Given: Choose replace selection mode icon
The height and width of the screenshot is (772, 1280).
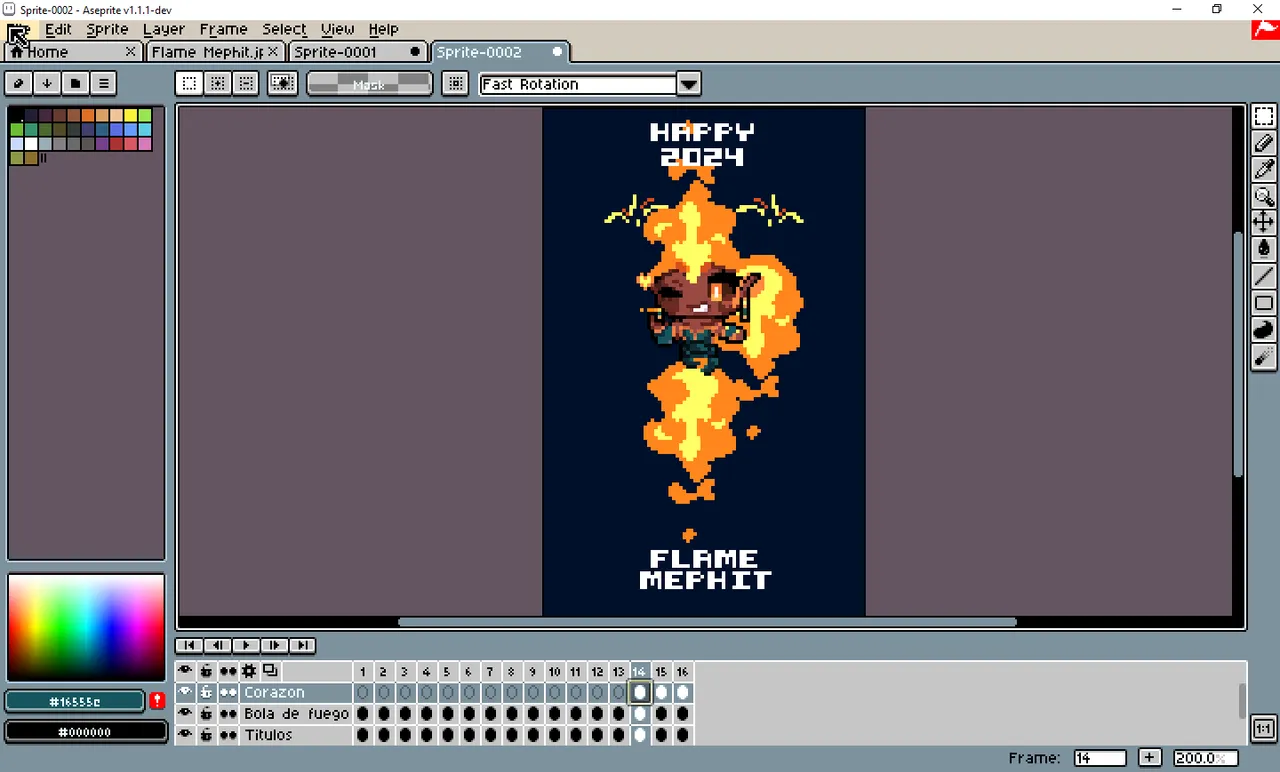Looking at the screenshot, I should (189, 84).
